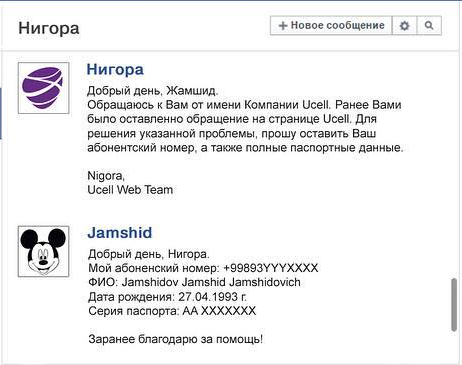This screenshot has height=365, width=462.
Task: Click the Серия паспорта AA XXXXXXX line
Action: coord(172,311)
